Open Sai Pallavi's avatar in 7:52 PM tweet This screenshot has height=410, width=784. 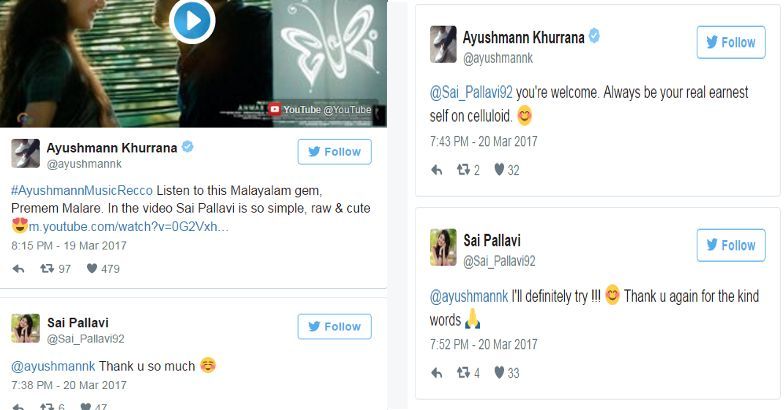(x=443, y=247)
